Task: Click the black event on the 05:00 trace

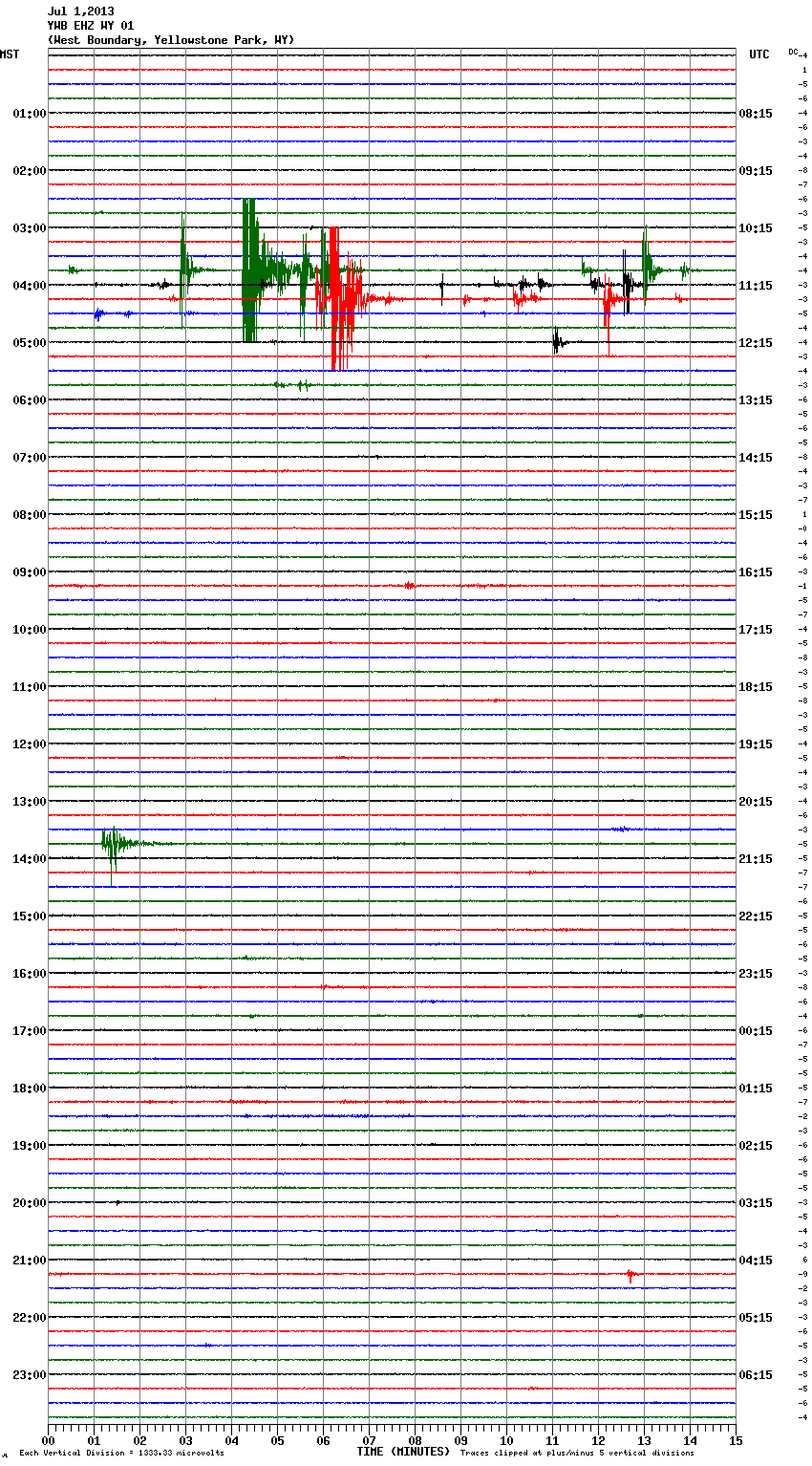Action: coord(557,341)
